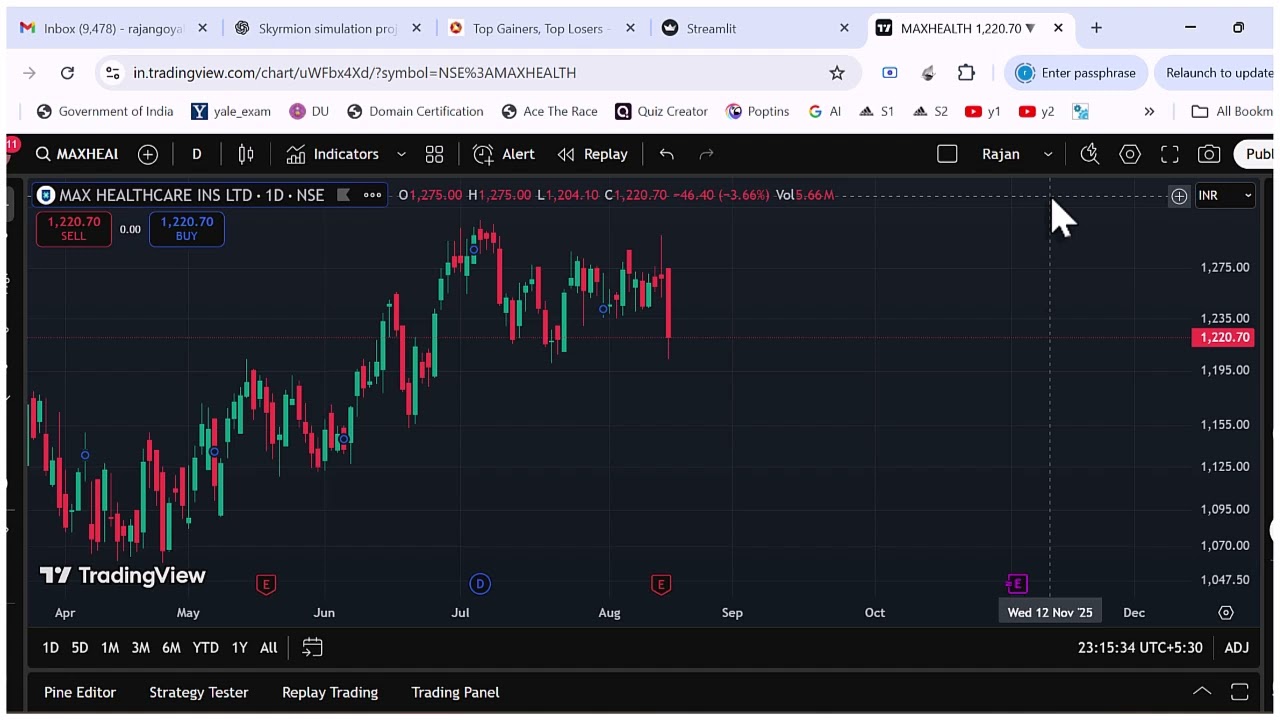
Task: Change the INR currency dropdown
Action: pyautogui.click(x=1224, y=196)
